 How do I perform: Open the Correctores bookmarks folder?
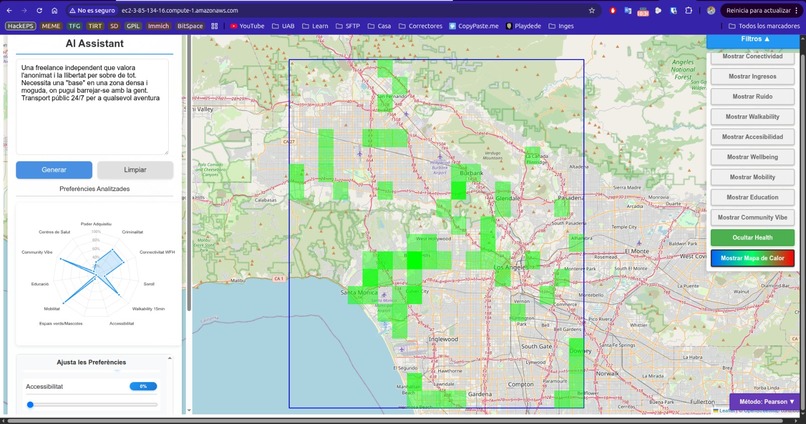tap(420, 26)
